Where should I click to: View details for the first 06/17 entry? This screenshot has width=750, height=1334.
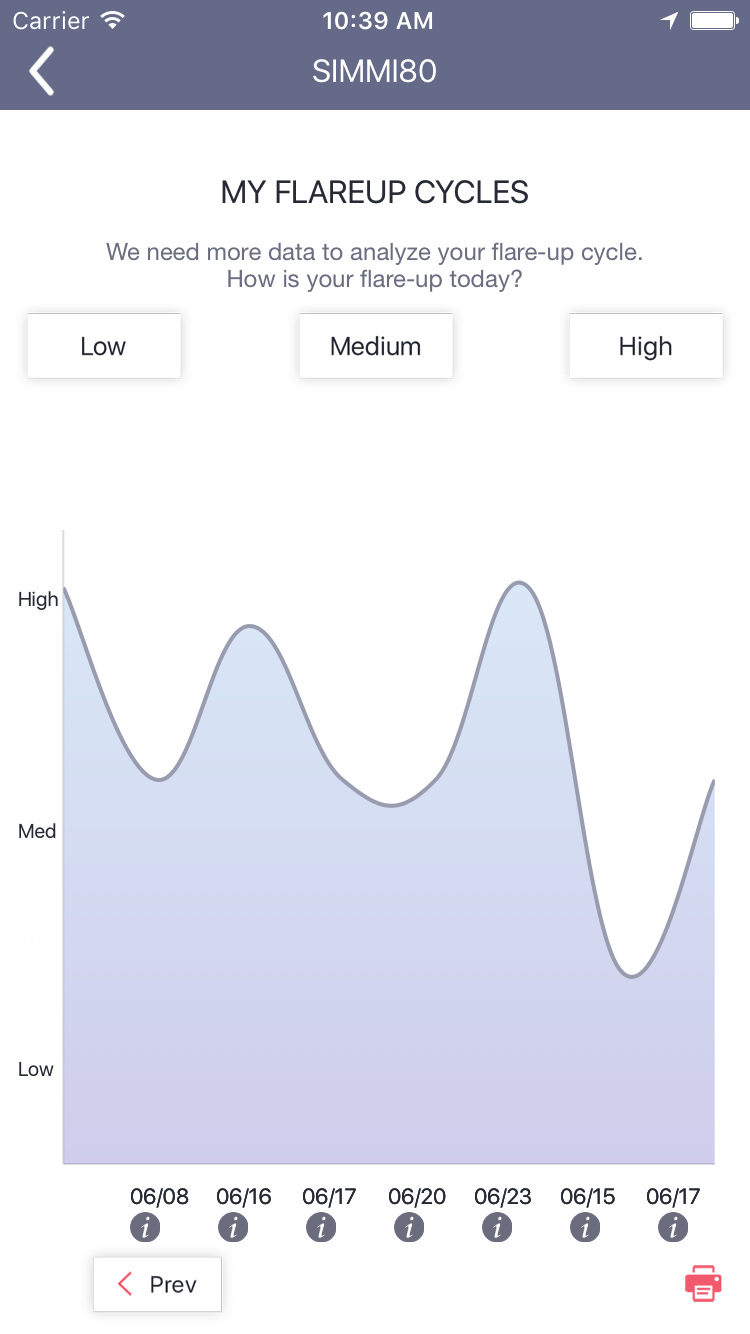(321, 1227)
